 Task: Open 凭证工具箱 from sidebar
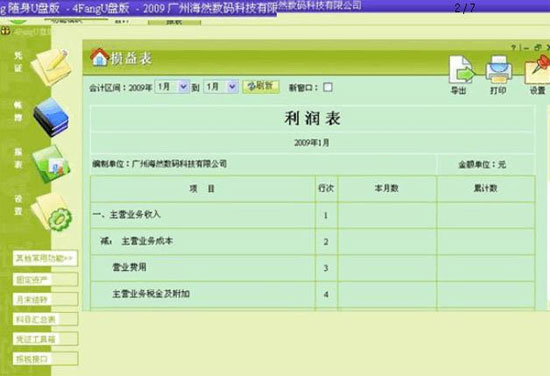coord(45,339)
